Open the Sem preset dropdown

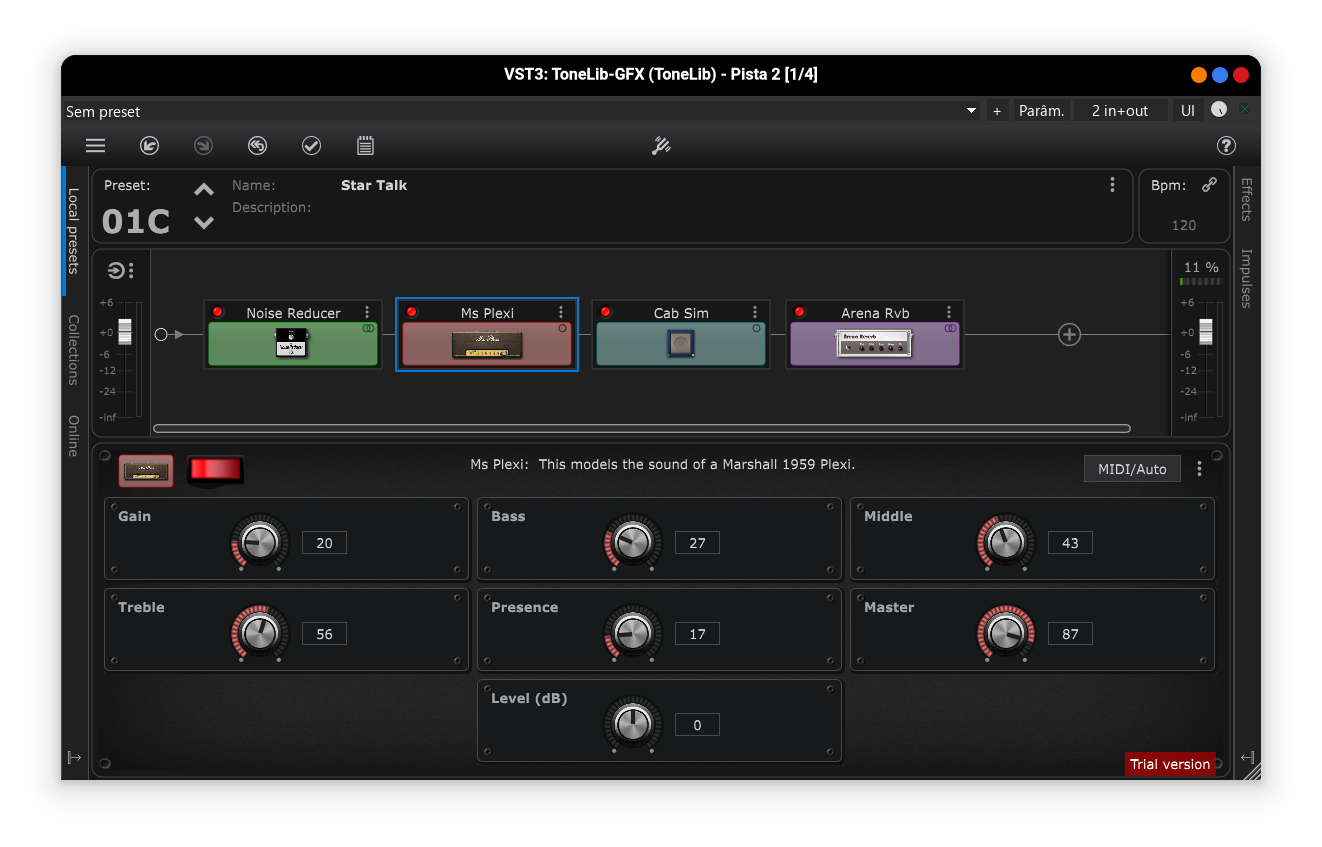click(x=971, y=111)
